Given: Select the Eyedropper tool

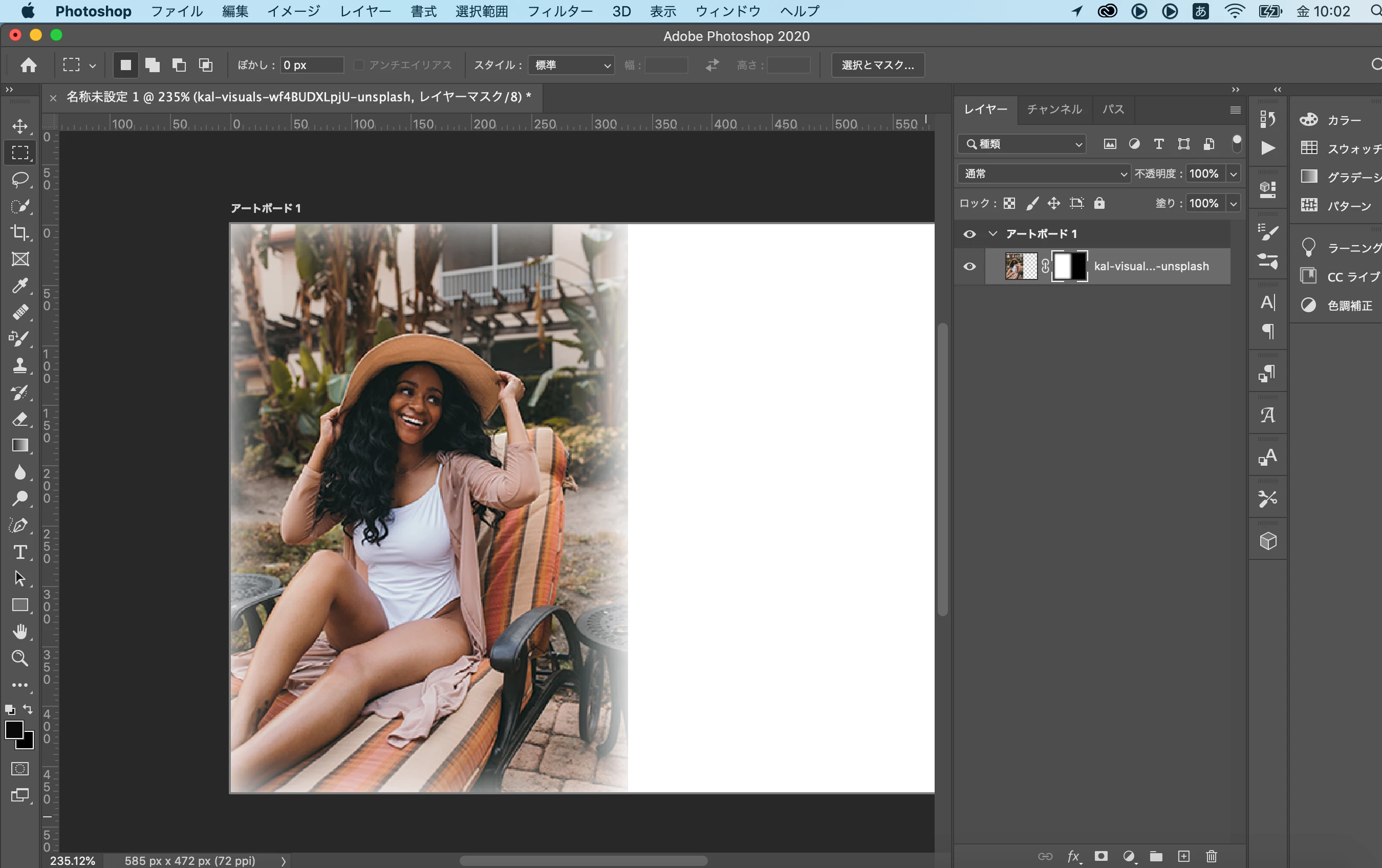Looking at the screenshot, I should coord(20,285).
